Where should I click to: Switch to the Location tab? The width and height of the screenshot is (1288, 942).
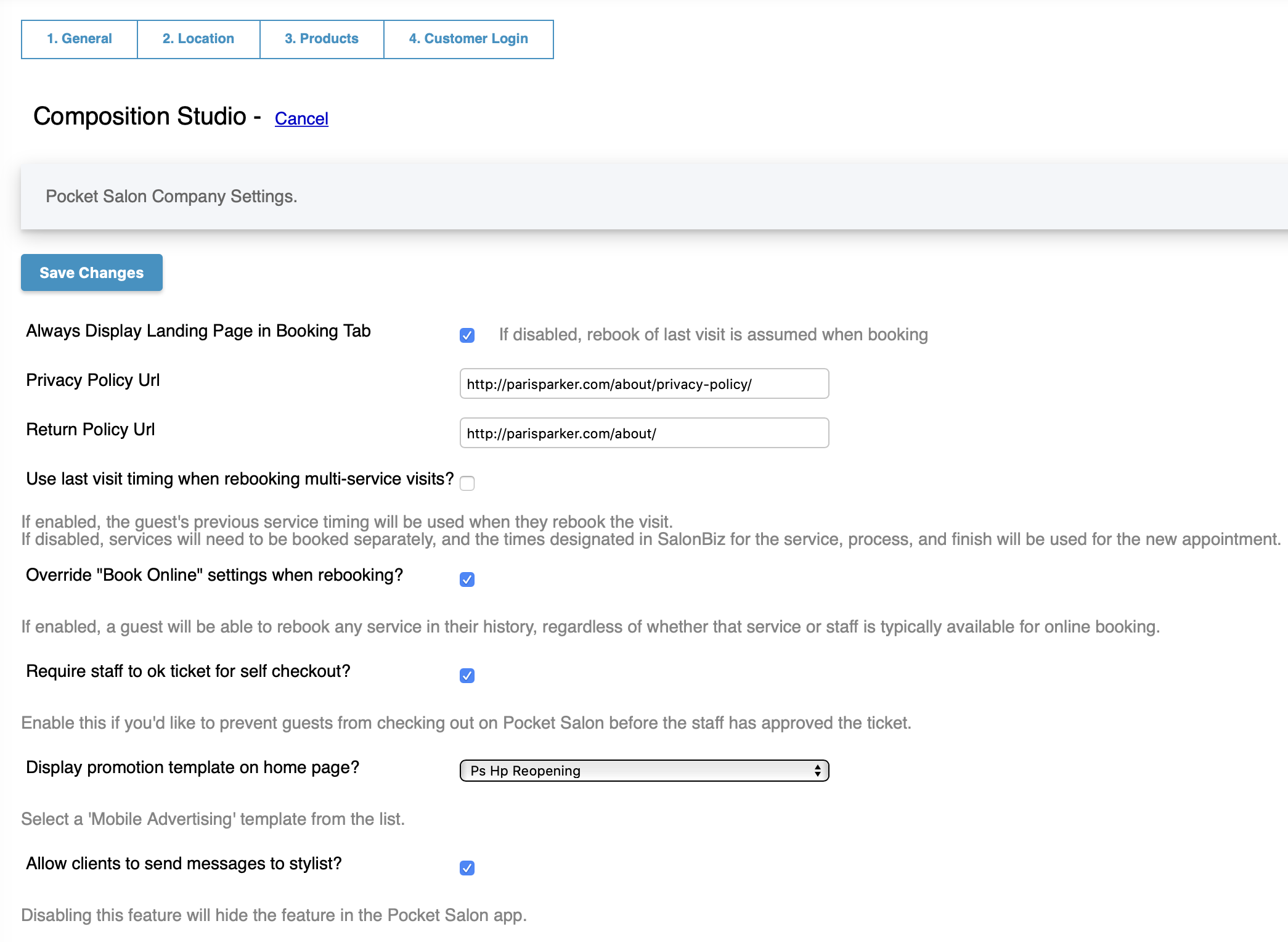pos(198,38)
